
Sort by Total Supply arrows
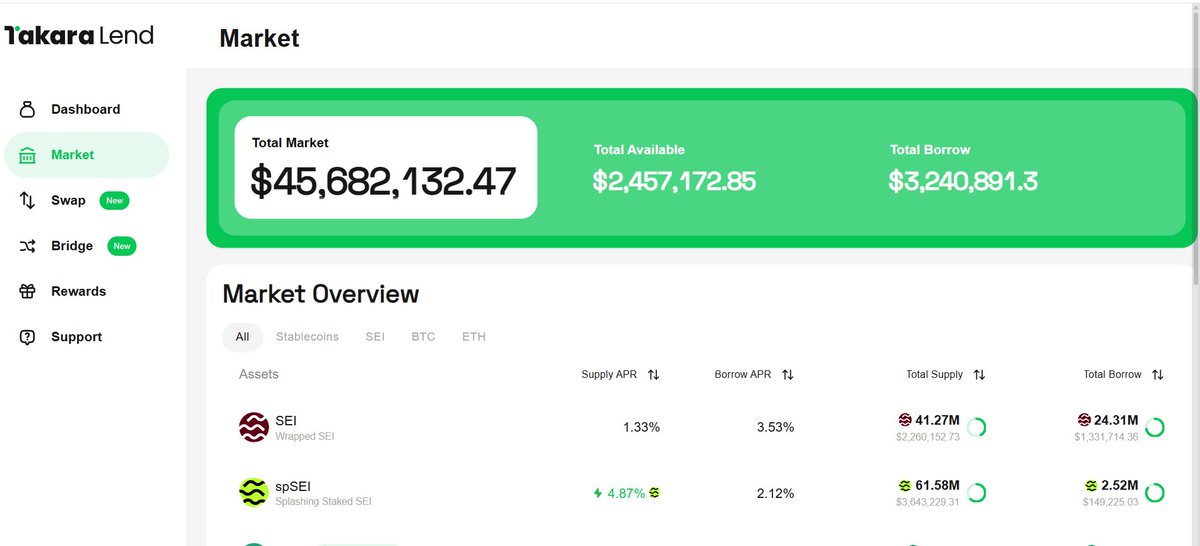979,375
